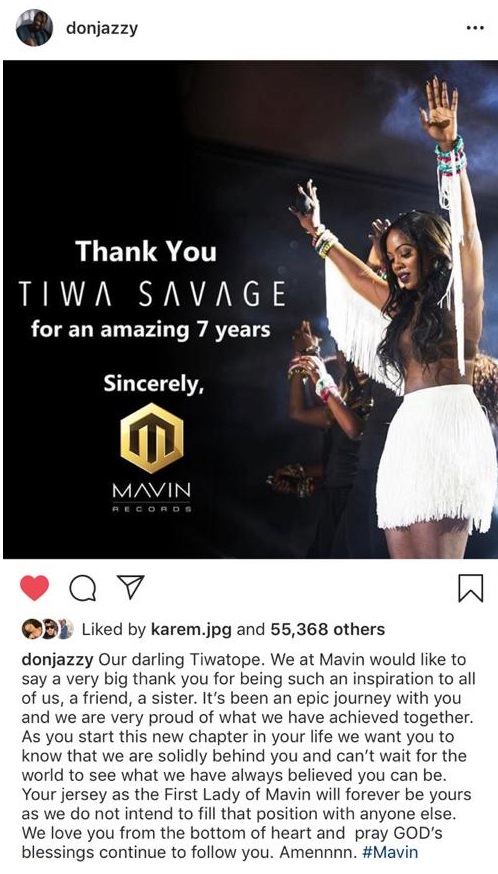Save the post with bookmark icon
The image size is (498, 874).
[x=470, y=588]
